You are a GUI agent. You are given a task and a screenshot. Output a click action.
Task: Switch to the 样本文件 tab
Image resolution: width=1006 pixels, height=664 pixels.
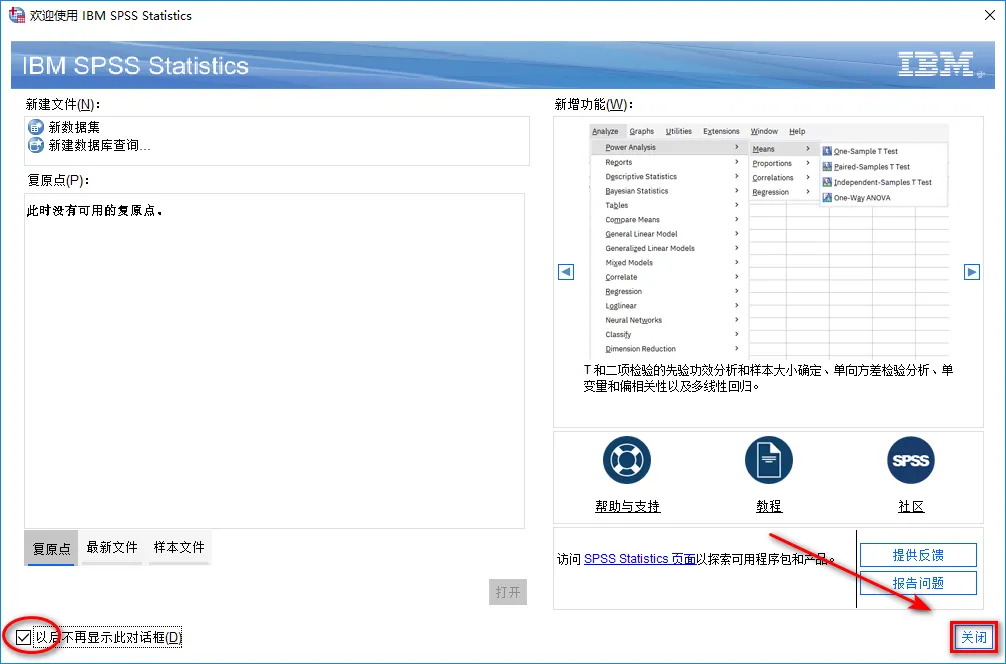click(x=179, y=547)
